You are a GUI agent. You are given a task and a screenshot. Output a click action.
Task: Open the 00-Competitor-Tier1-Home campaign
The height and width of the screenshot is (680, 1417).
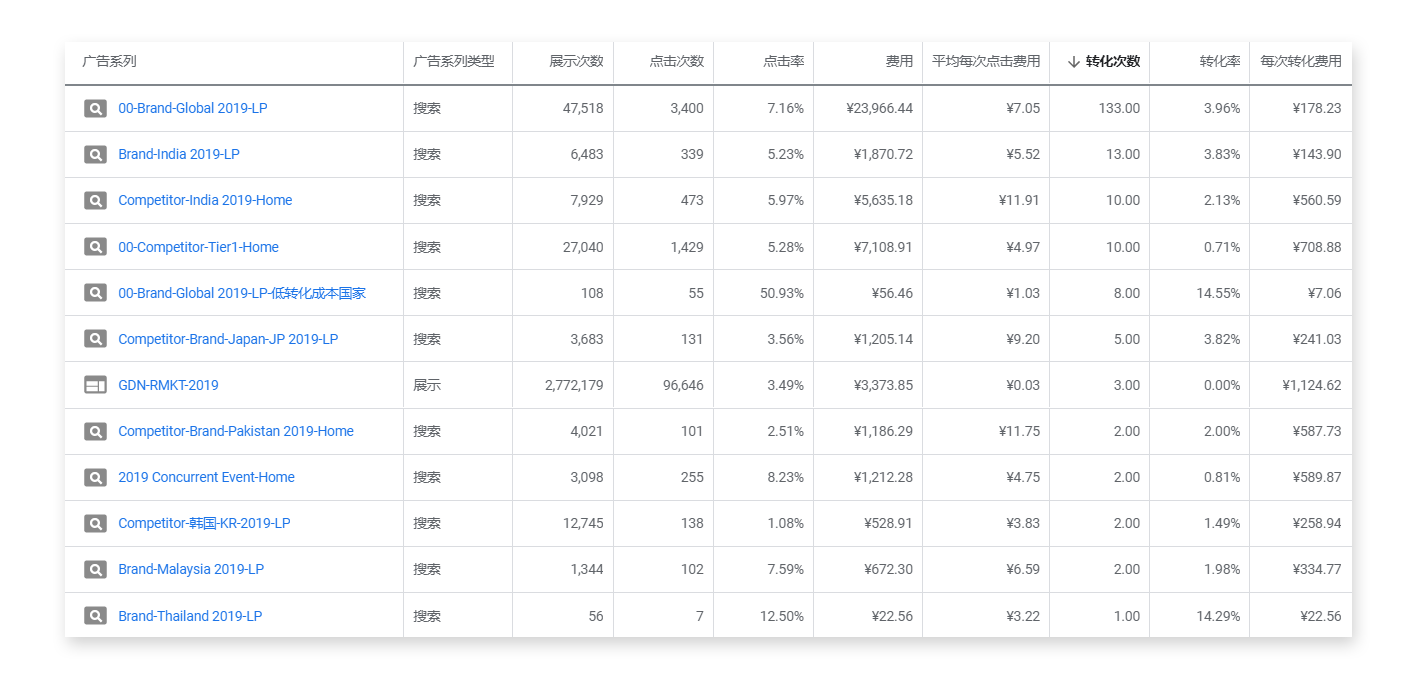tap(198, 247)
